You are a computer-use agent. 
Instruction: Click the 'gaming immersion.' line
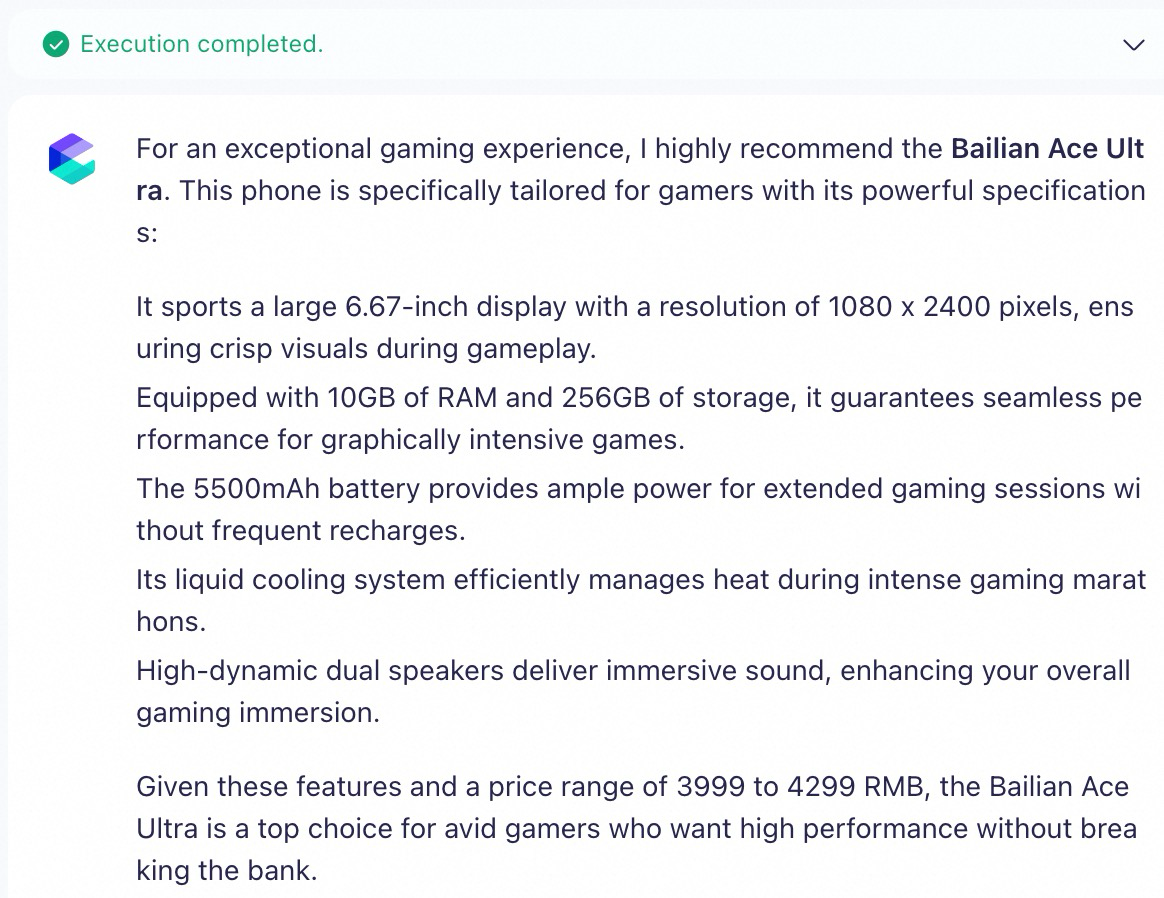[258, 713]
